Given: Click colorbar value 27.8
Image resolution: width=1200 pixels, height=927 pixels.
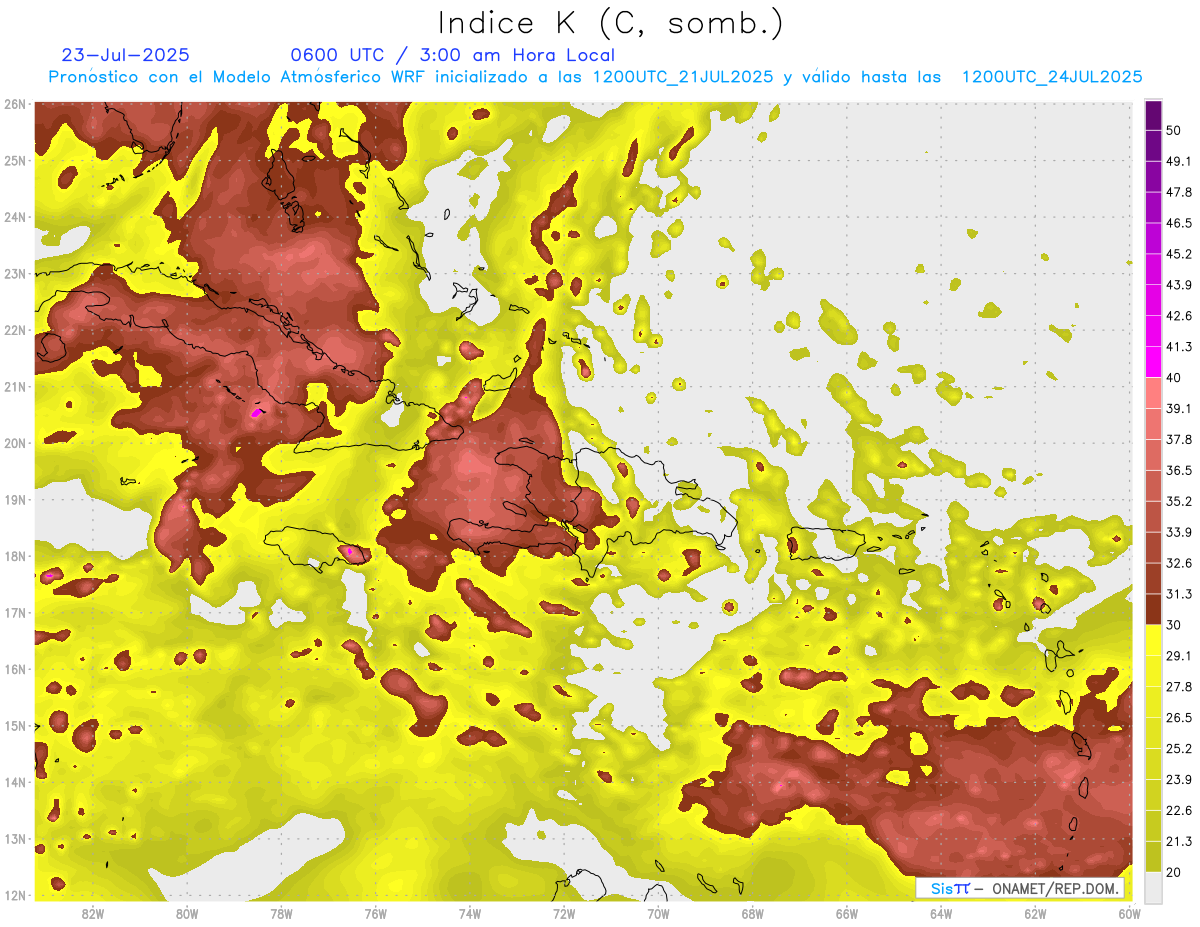Looking at the screenshot, I should 1179,687.
